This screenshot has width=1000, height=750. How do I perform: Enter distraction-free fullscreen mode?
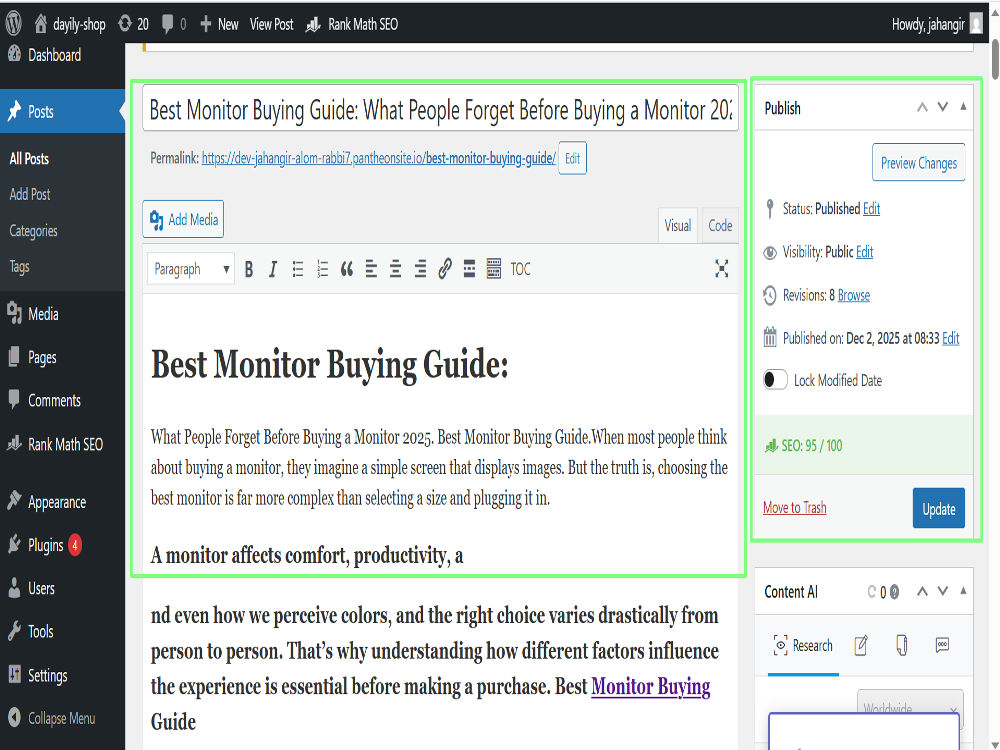pos(721,268)
